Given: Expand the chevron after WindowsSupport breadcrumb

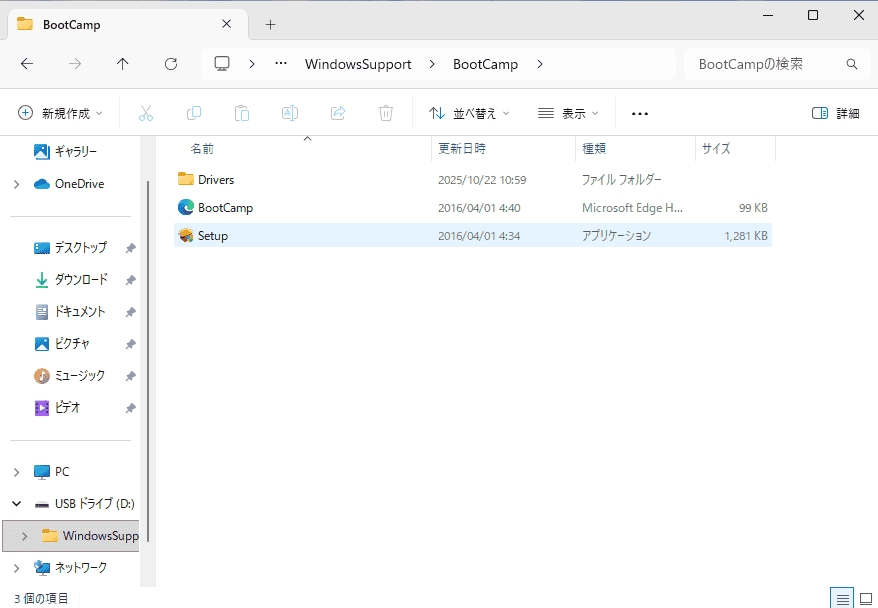Looking at the screenshot, I should [432, 64].
